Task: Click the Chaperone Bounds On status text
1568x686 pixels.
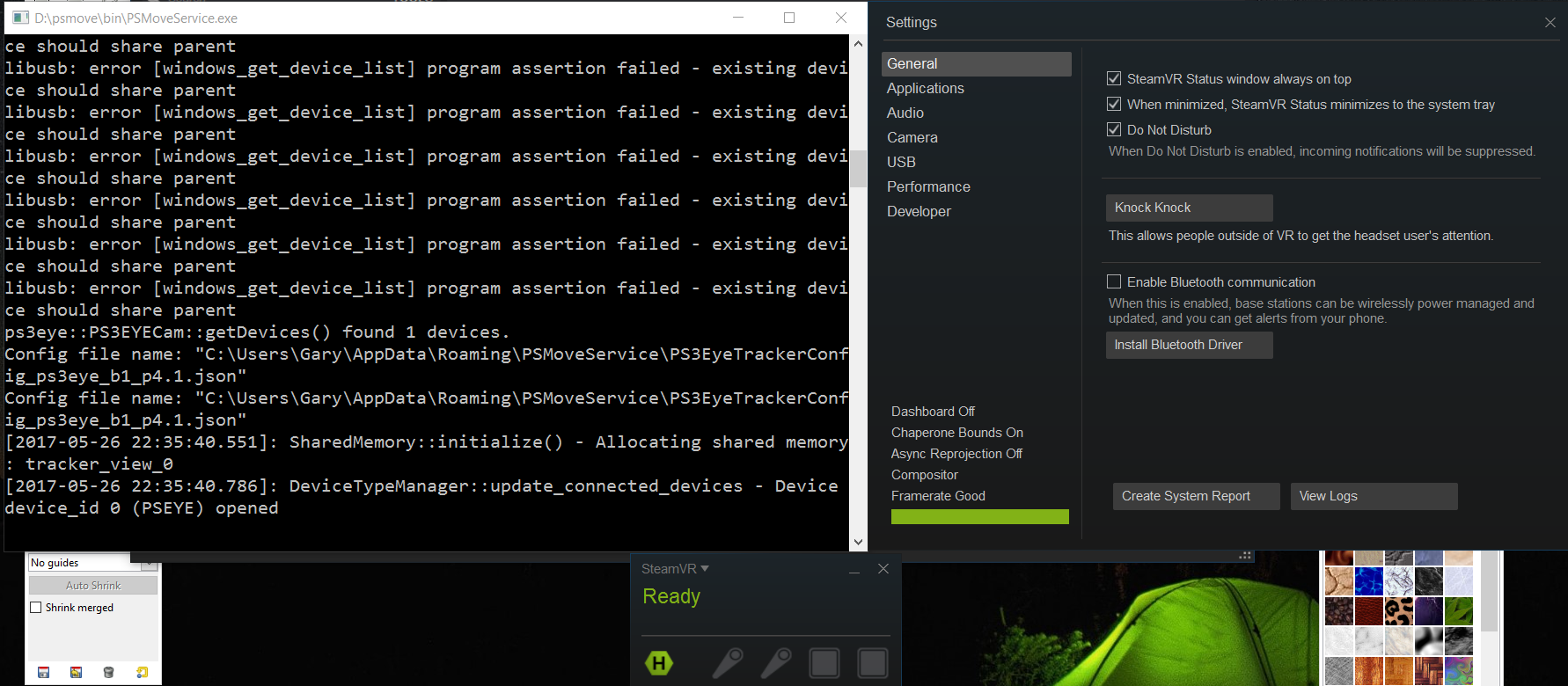Action: pyautogui.click(x=957, y=433)
